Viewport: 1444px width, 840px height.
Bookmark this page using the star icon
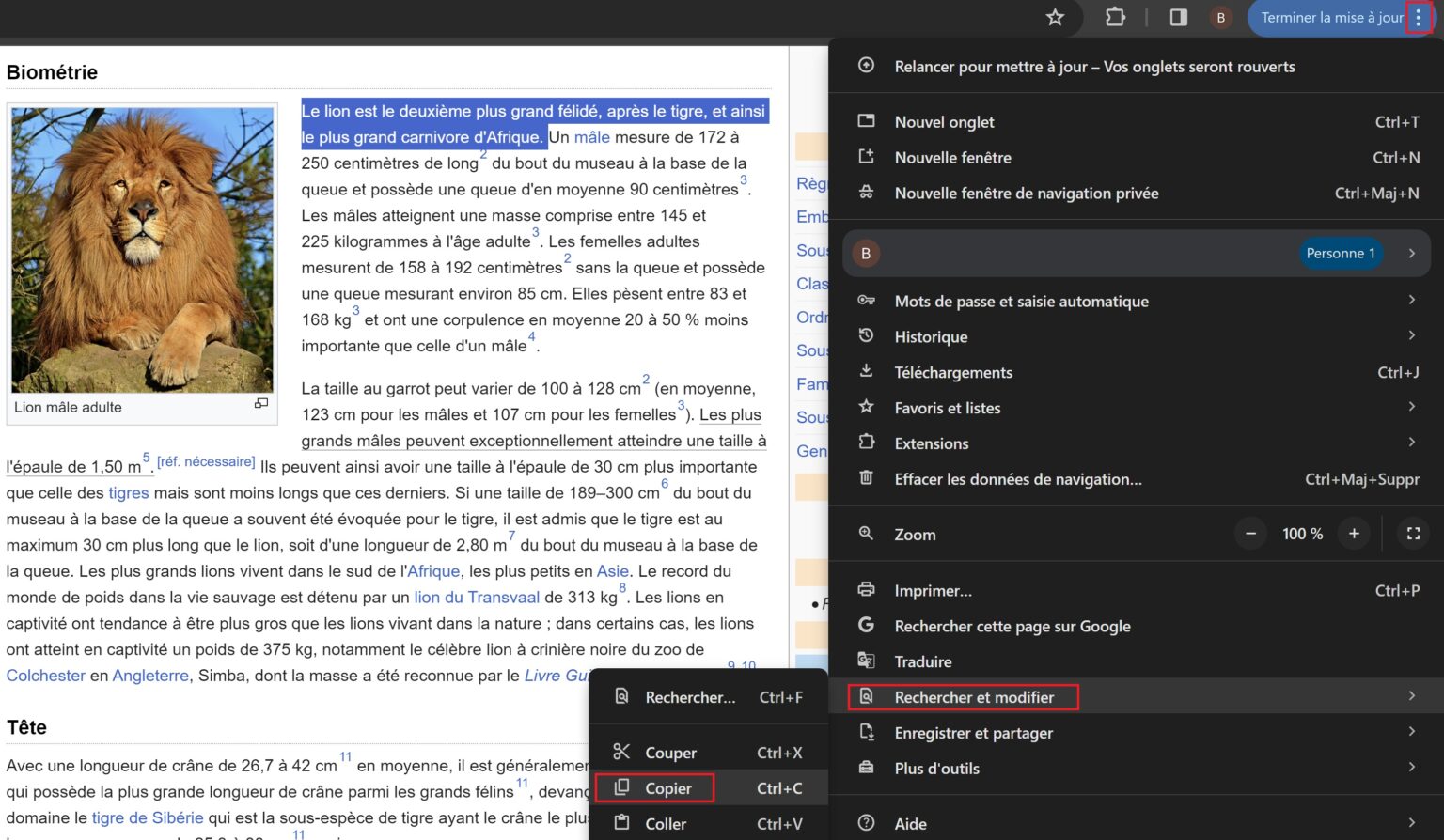pyautogui.click(x=1054, y=17)
